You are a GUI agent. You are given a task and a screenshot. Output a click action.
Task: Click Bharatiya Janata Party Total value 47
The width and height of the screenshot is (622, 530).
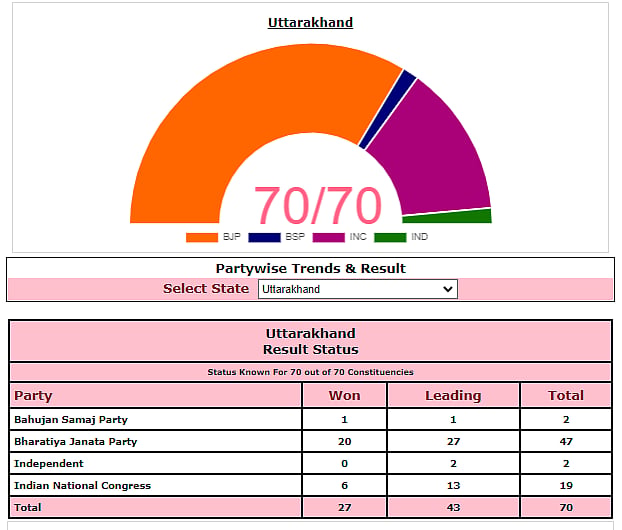pos(566,442)
